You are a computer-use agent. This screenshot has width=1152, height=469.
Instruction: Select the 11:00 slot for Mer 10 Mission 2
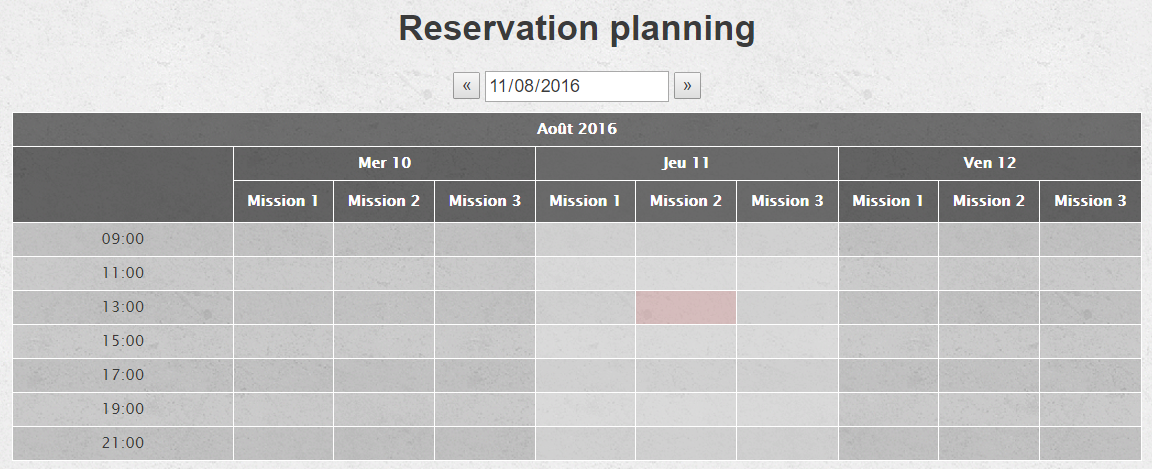click(x=384, y=273)
